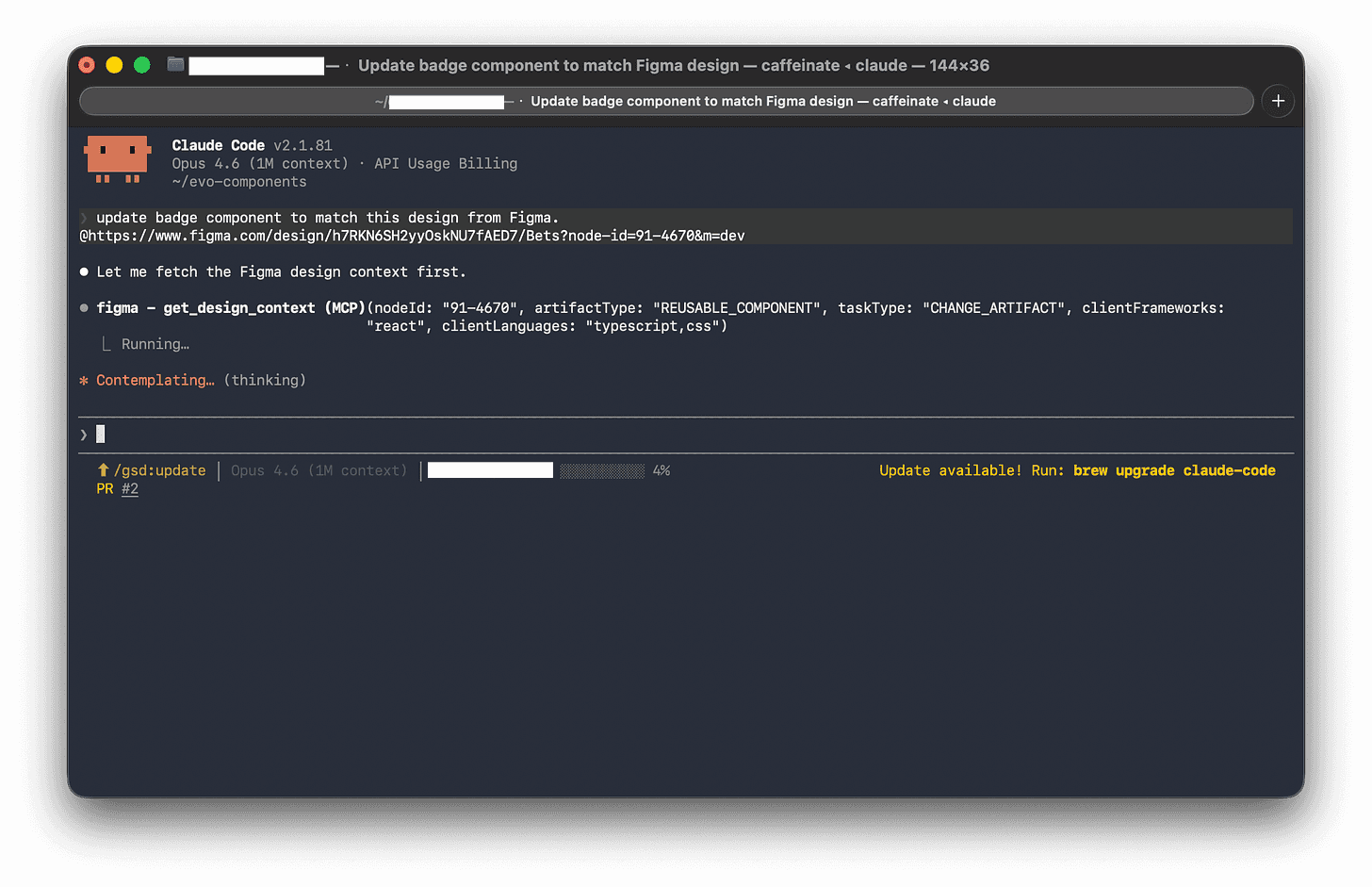The height and width of the screenshot is (887, 1372).
Task: Click 'figma - get_design_context (MCP)' label
Action: tap(231, 308)
